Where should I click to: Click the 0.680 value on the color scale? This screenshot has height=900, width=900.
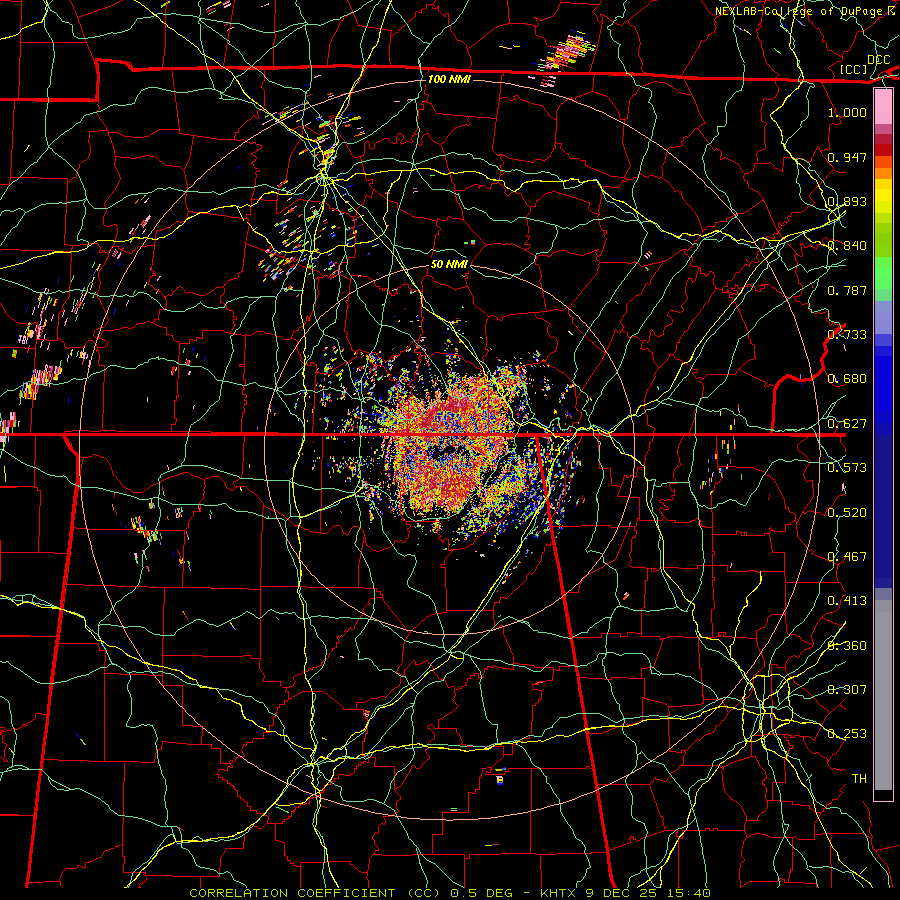click(847, 379)
